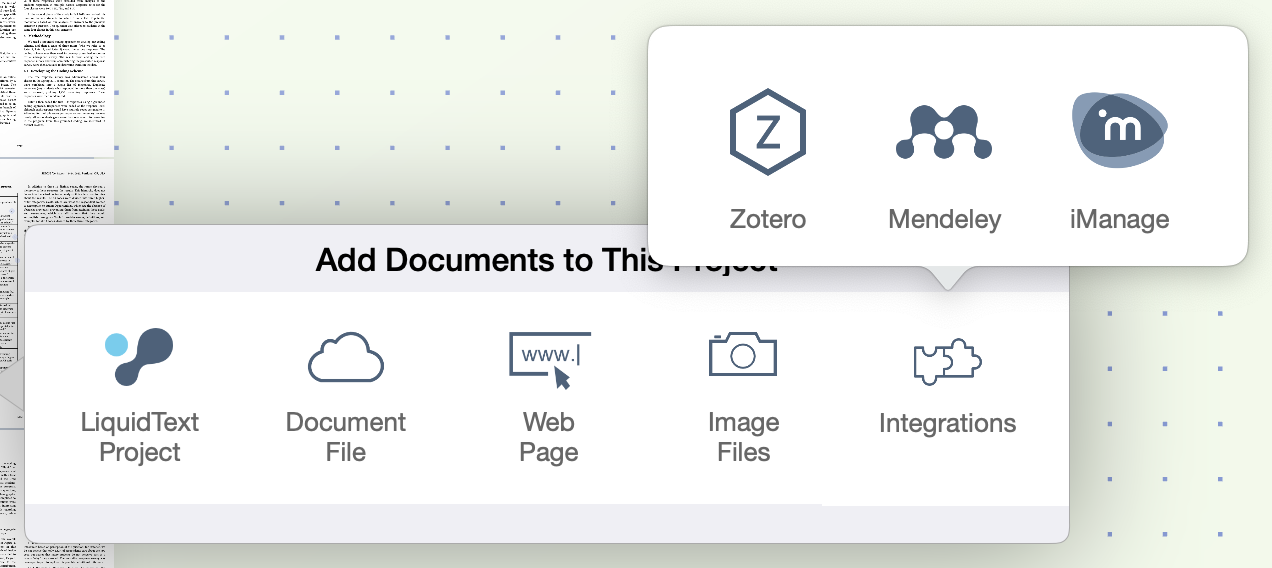Click the document page at top left
1272x568 pixels.
(56, 70)
